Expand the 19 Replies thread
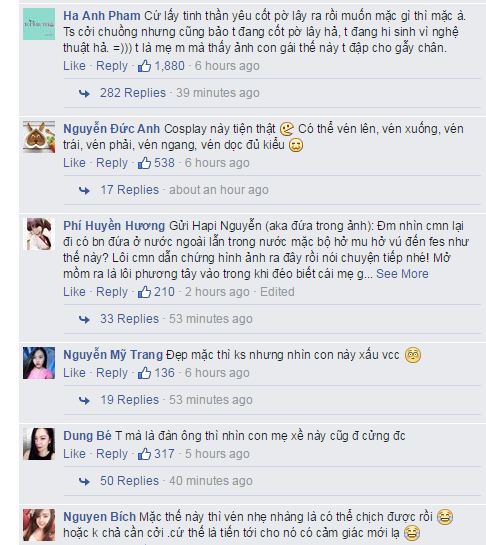This screenshot has height=545, width=486. (129, 400)
